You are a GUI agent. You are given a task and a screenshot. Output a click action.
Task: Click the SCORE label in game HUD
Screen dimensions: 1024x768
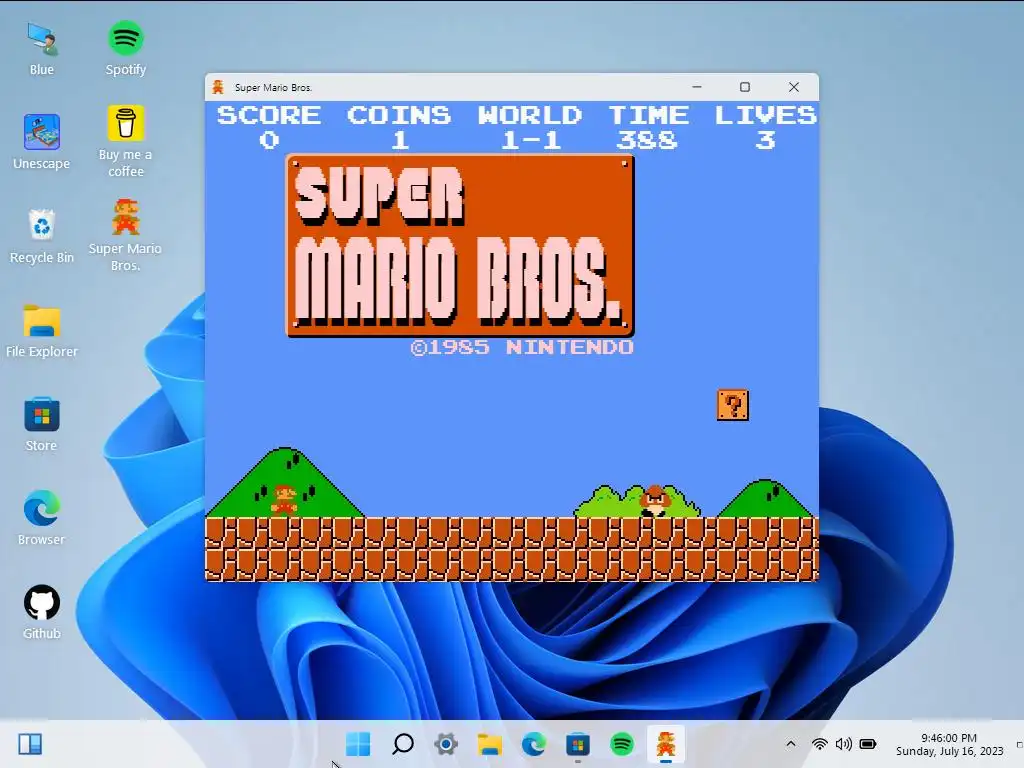tap(268, 115)
